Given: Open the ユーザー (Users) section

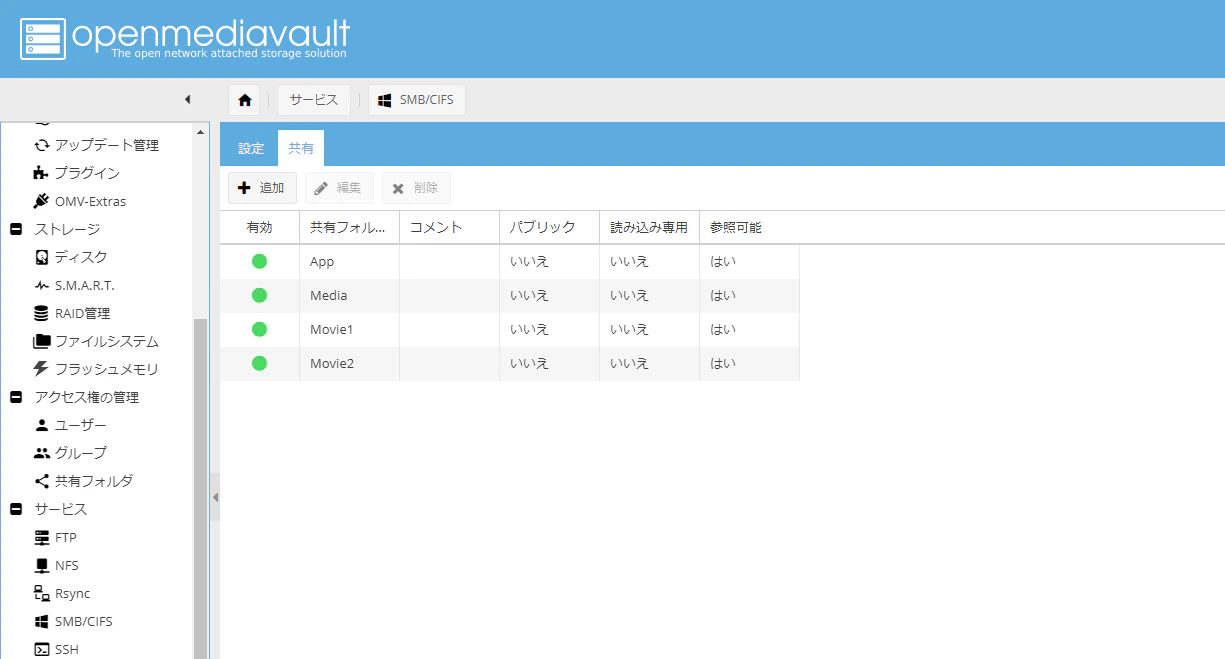Looking at the screenshot, I should click(78, 425).
